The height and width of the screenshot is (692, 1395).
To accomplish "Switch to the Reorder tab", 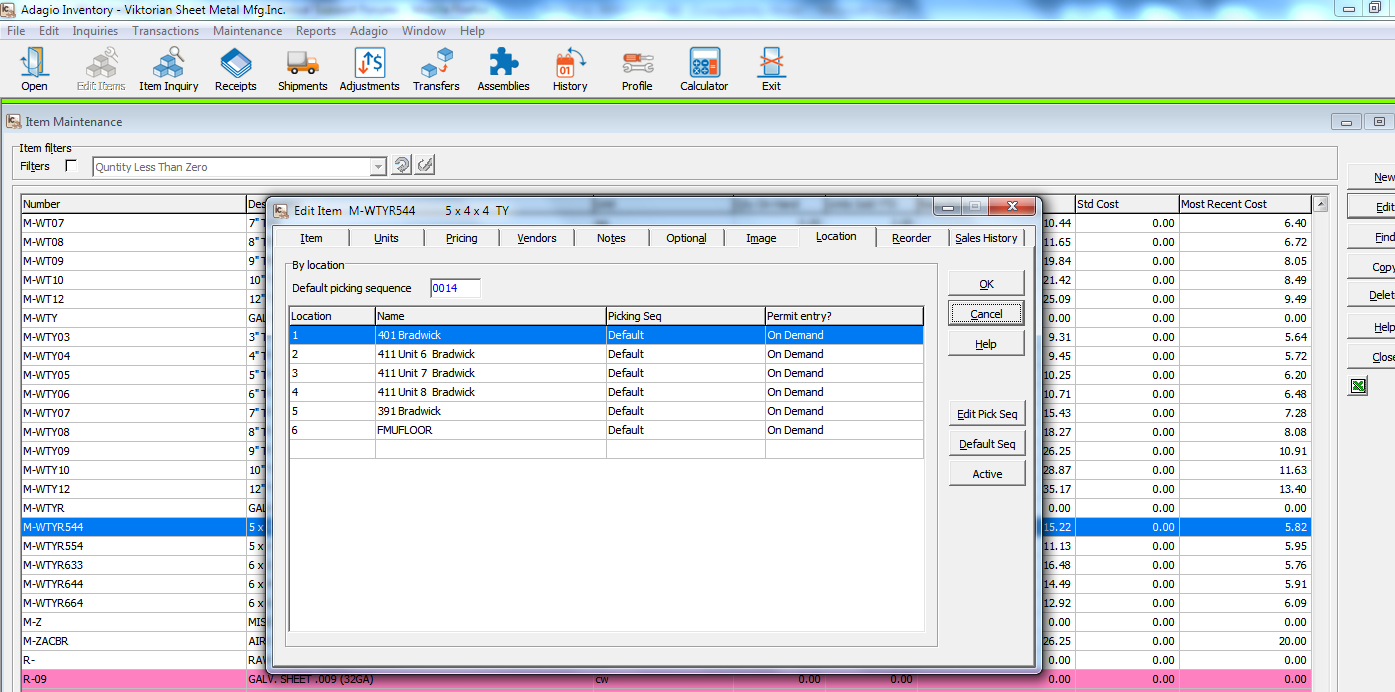I will [911, 238].
